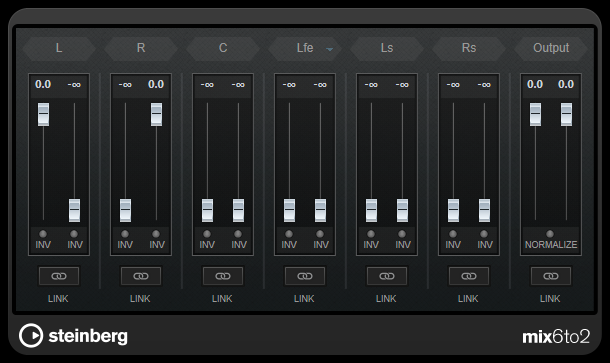
Task: Click the Rs channel right fader handle
Action: pos(484,210)
